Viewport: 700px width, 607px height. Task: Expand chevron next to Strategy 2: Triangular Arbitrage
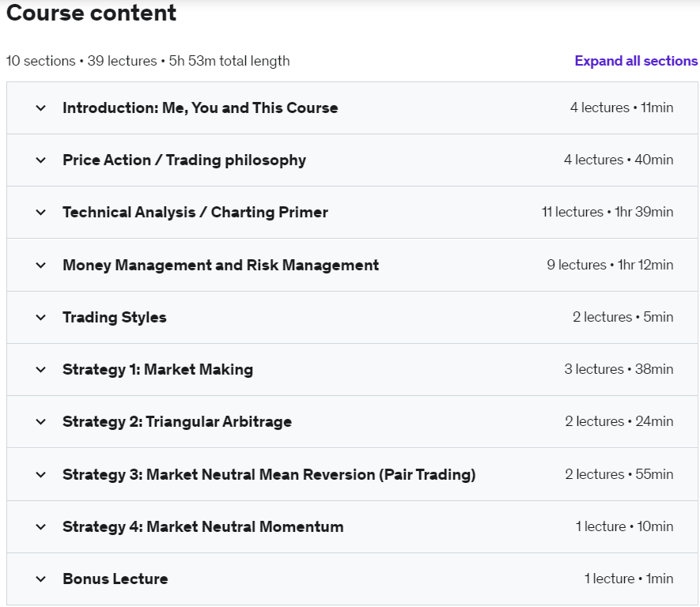[41, 422]
